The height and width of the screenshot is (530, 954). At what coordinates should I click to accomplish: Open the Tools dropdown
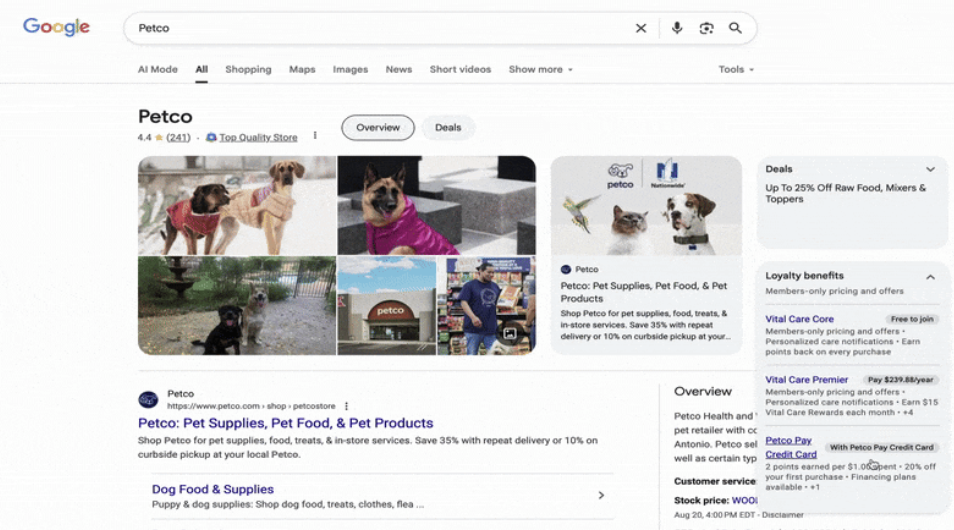(736, 70)
